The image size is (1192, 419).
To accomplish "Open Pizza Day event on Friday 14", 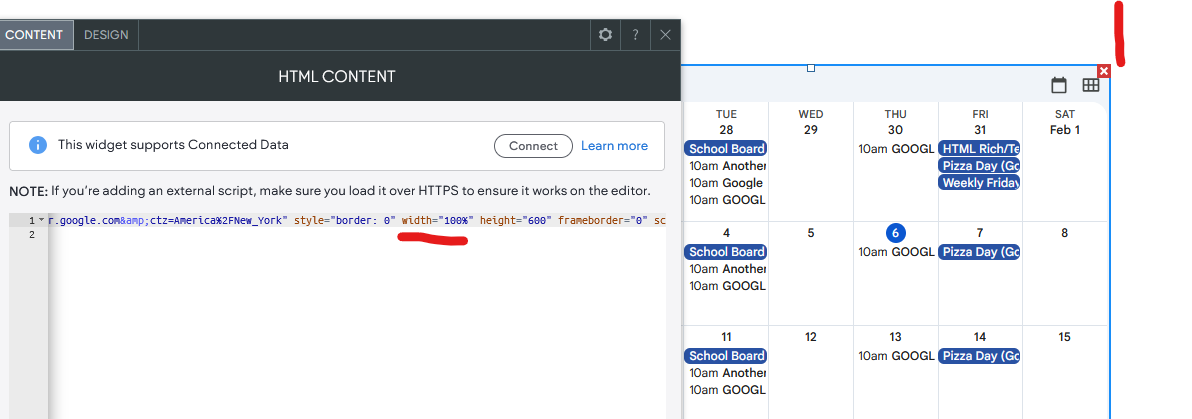I will (x=979, y=356).
